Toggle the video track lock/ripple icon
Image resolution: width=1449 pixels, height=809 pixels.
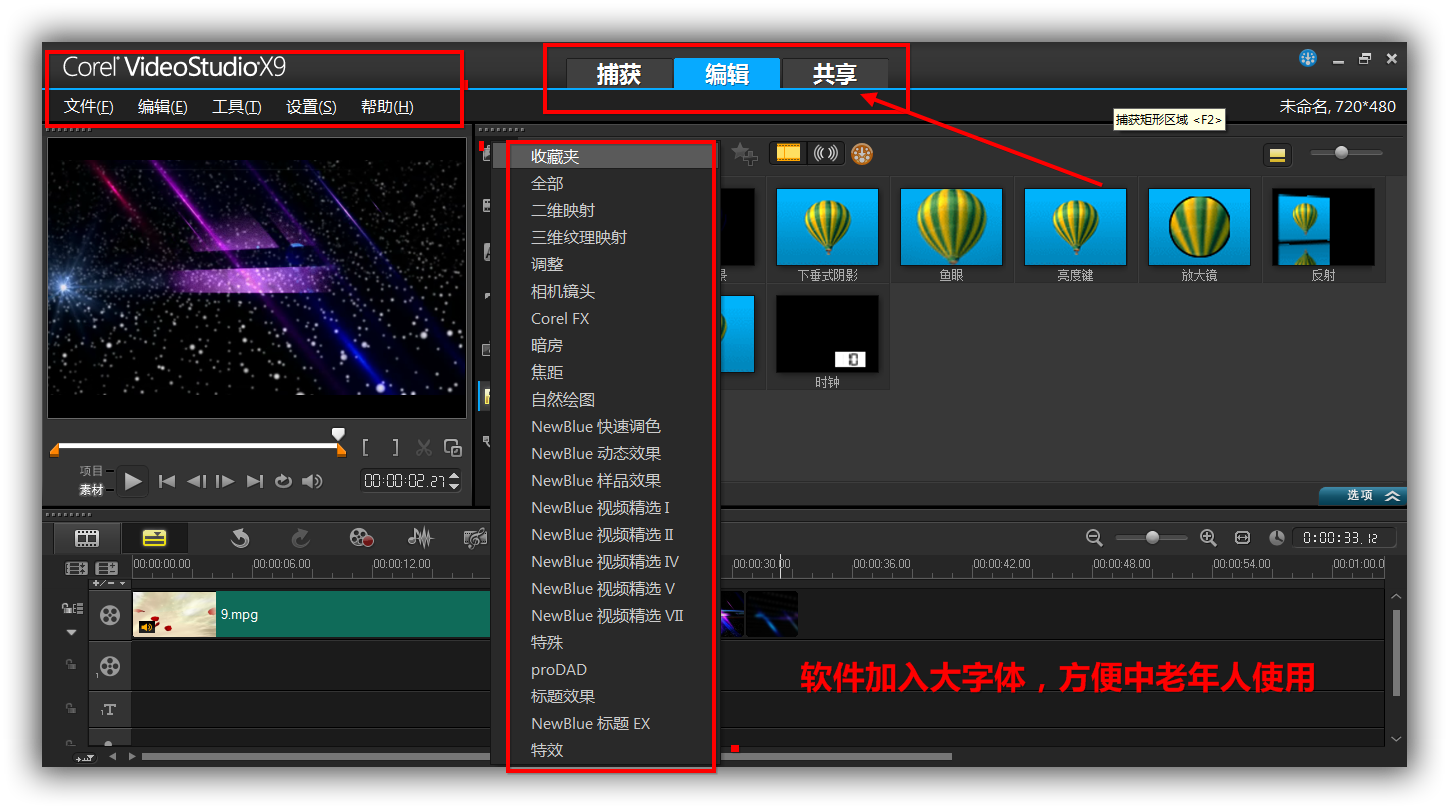point(72,608)
